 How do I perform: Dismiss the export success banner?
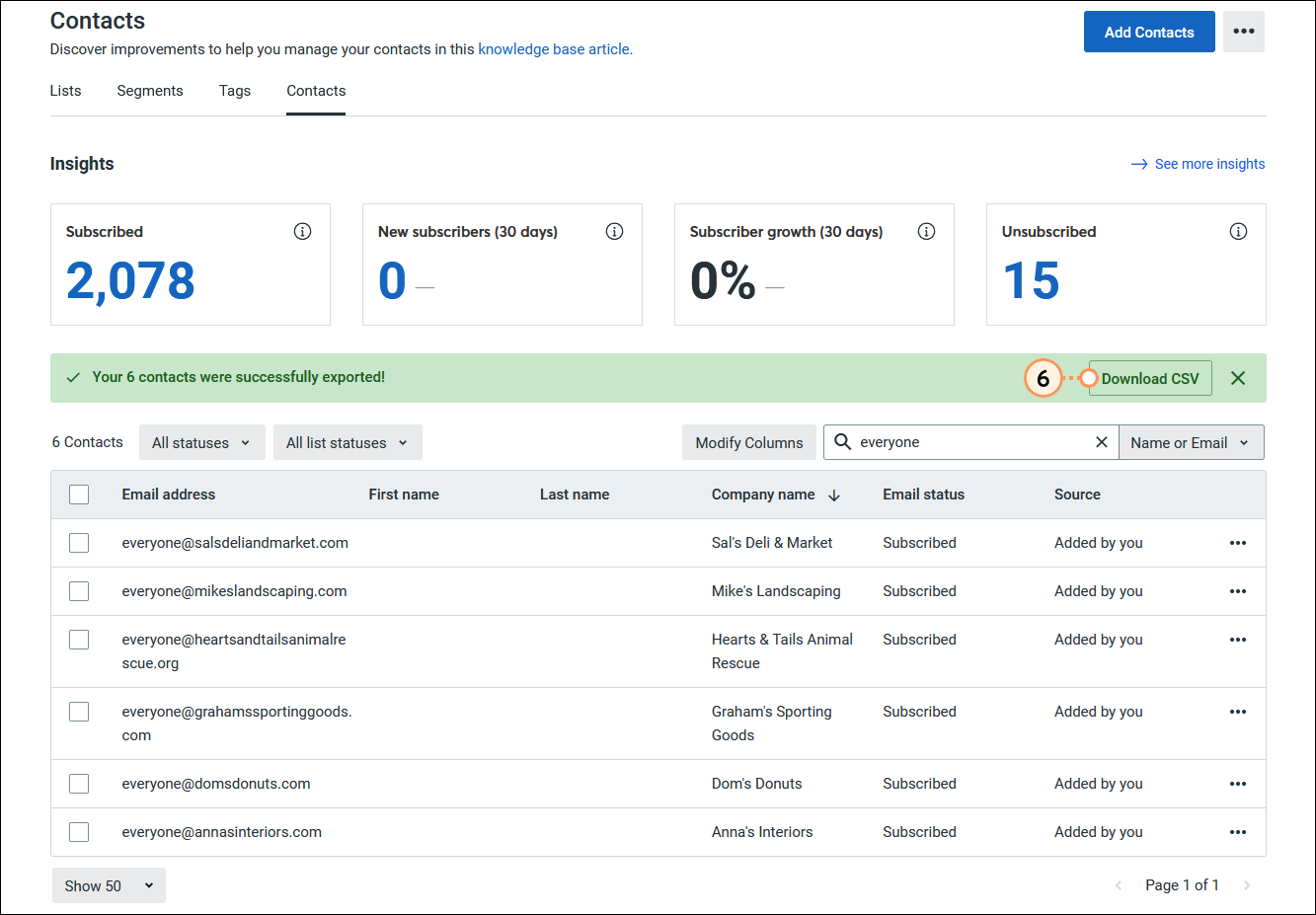coord(1238,378)
